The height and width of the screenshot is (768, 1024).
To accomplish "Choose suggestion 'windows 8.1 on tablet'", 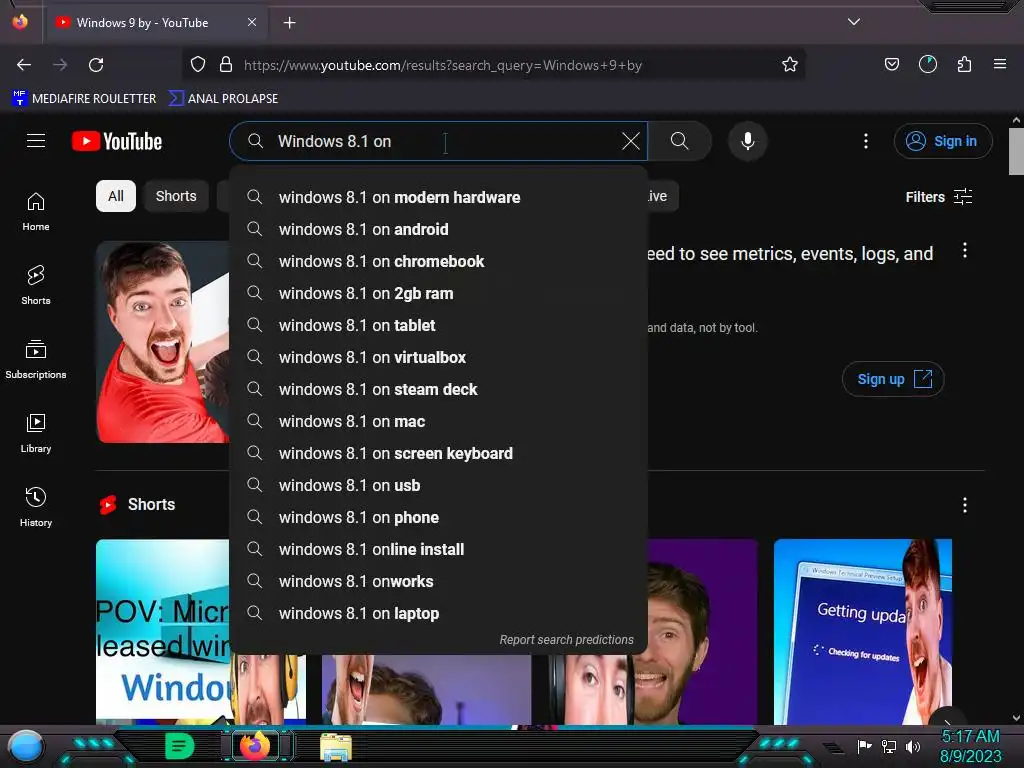I will pyautogui.click(x=439, y=325).
